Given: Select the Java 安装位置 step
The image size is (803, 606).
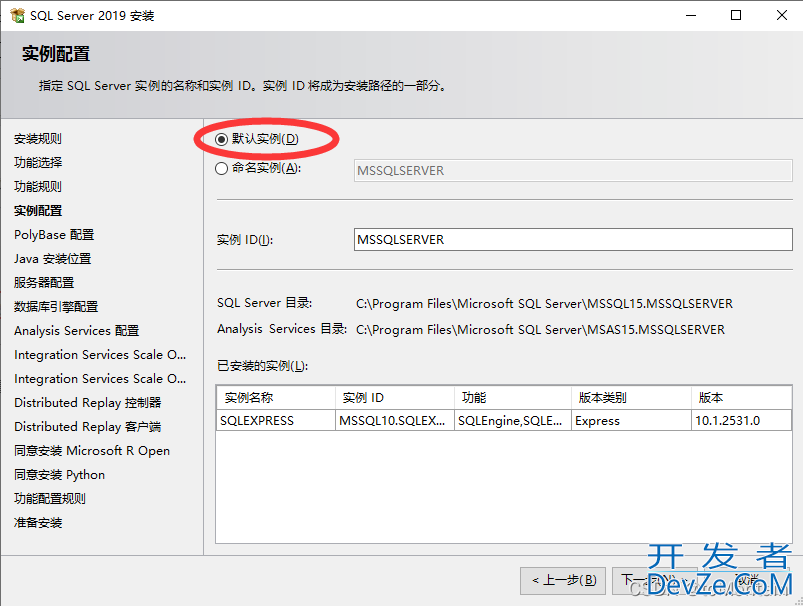Looking at the screenshot, I should [52, 259].
